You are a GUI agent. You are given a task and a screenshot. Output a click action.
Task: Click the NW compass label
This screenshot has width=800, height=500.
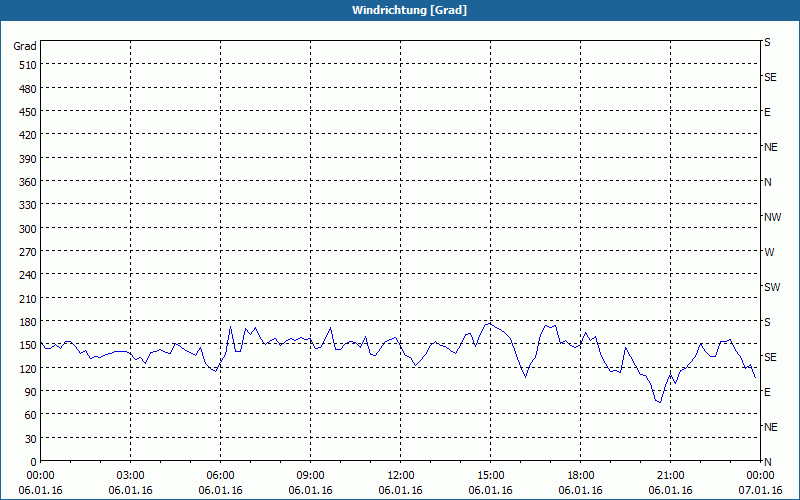click(772, 217)
